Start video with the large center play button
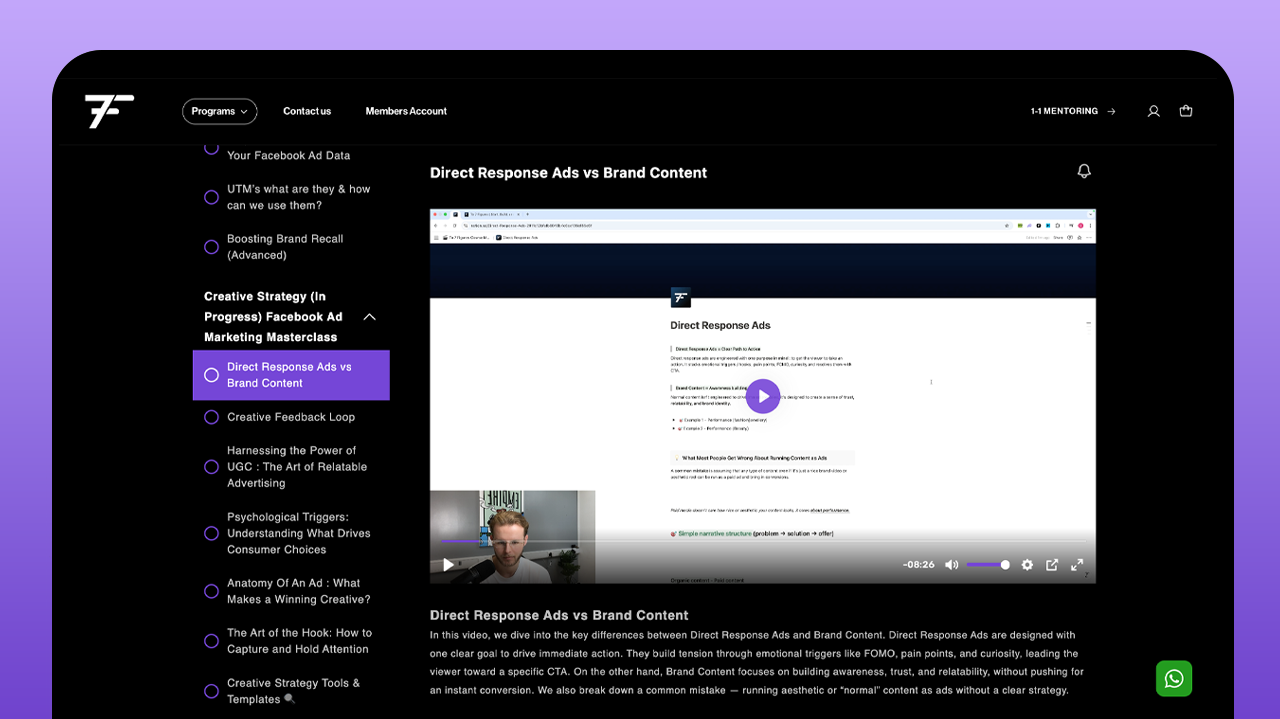 pos(763,396)
